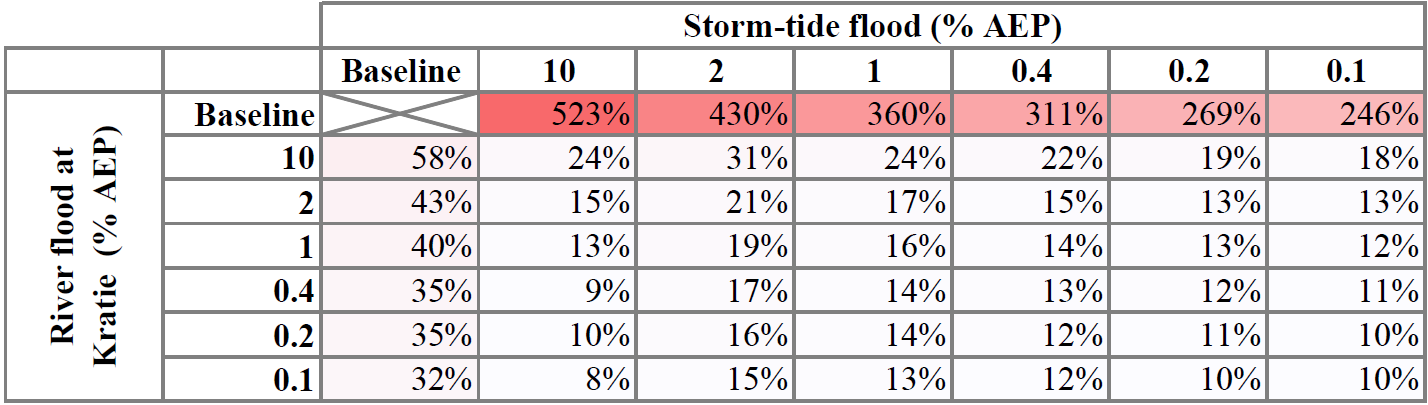Screen dimensions: 1428x405
Task: Select the 40% cell
Action: click(399, 245)
